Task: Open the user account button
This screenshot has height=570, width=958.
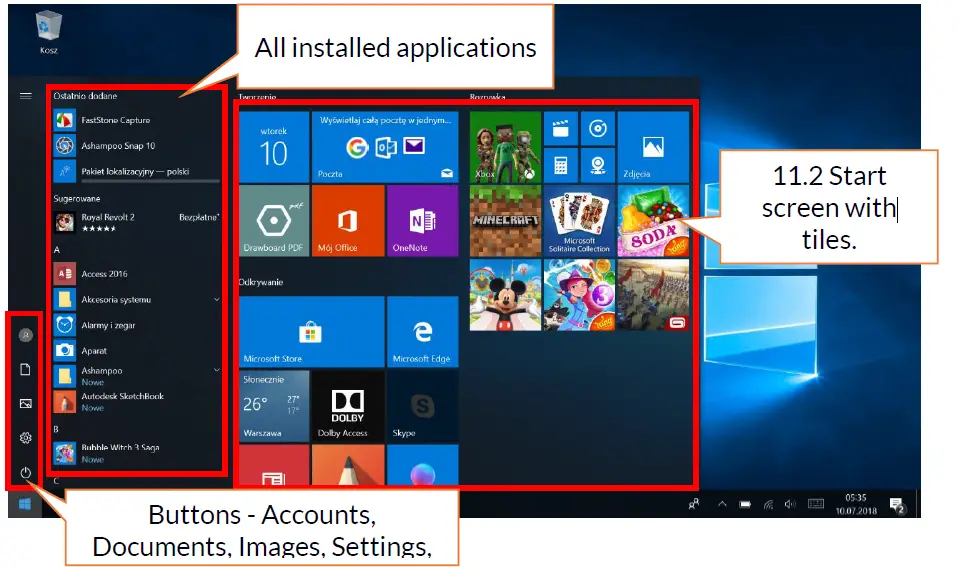Action: click(x=26, y=335)
